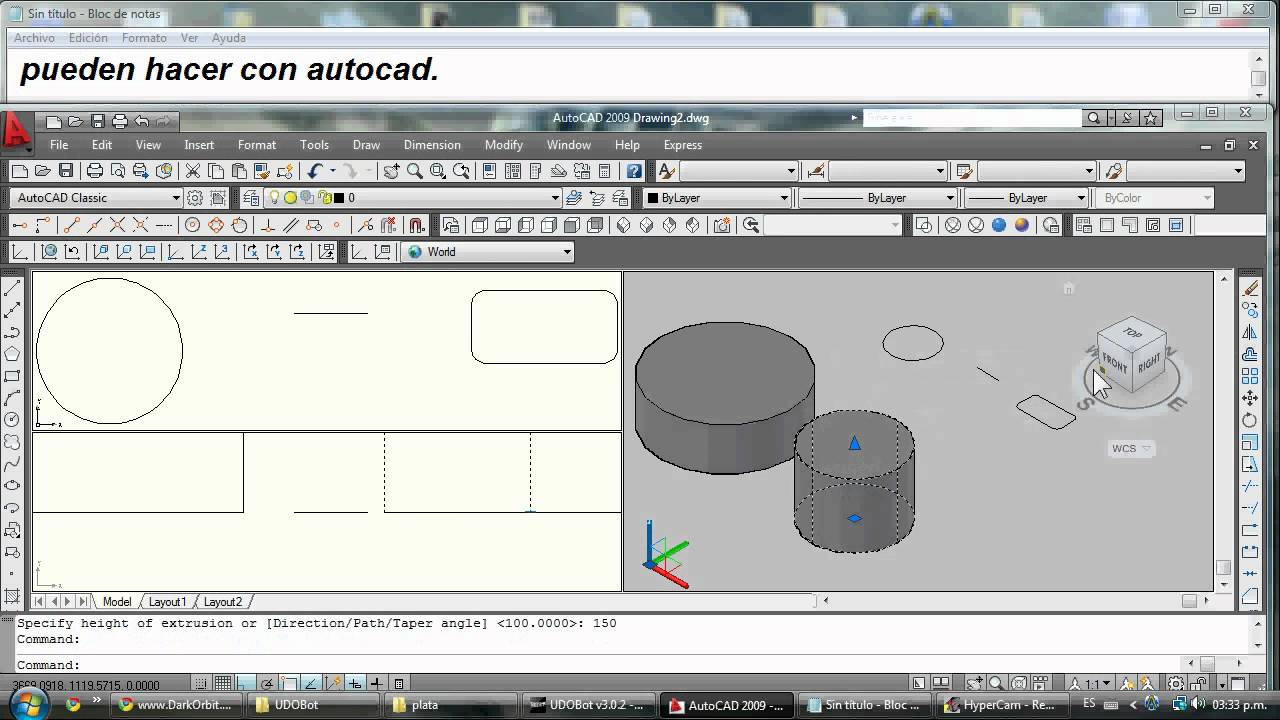The image size is (1280, 720).
Task: Open the Dimension menu
Action: 432,145
